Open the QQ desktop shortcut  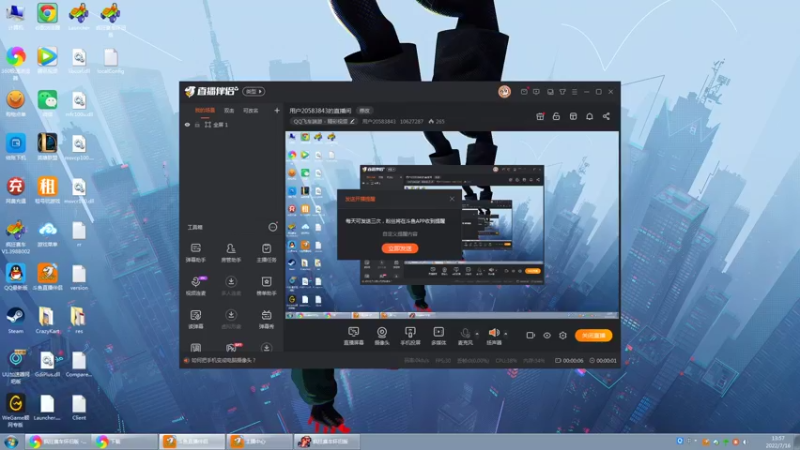point(15,277)
